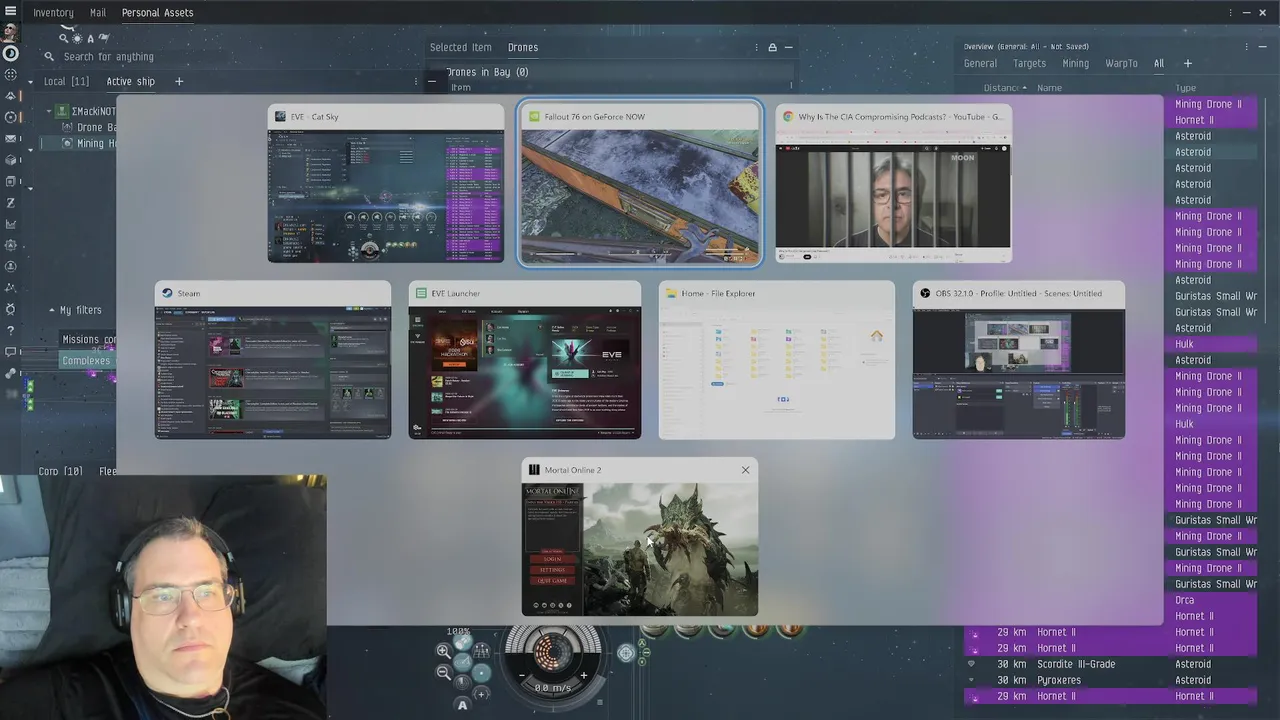The width and height of the screenshot is (1280, 720).
Task: Click the search magnifier beside Search for anything
Action: pyautogui.click(x=49, y=57)
